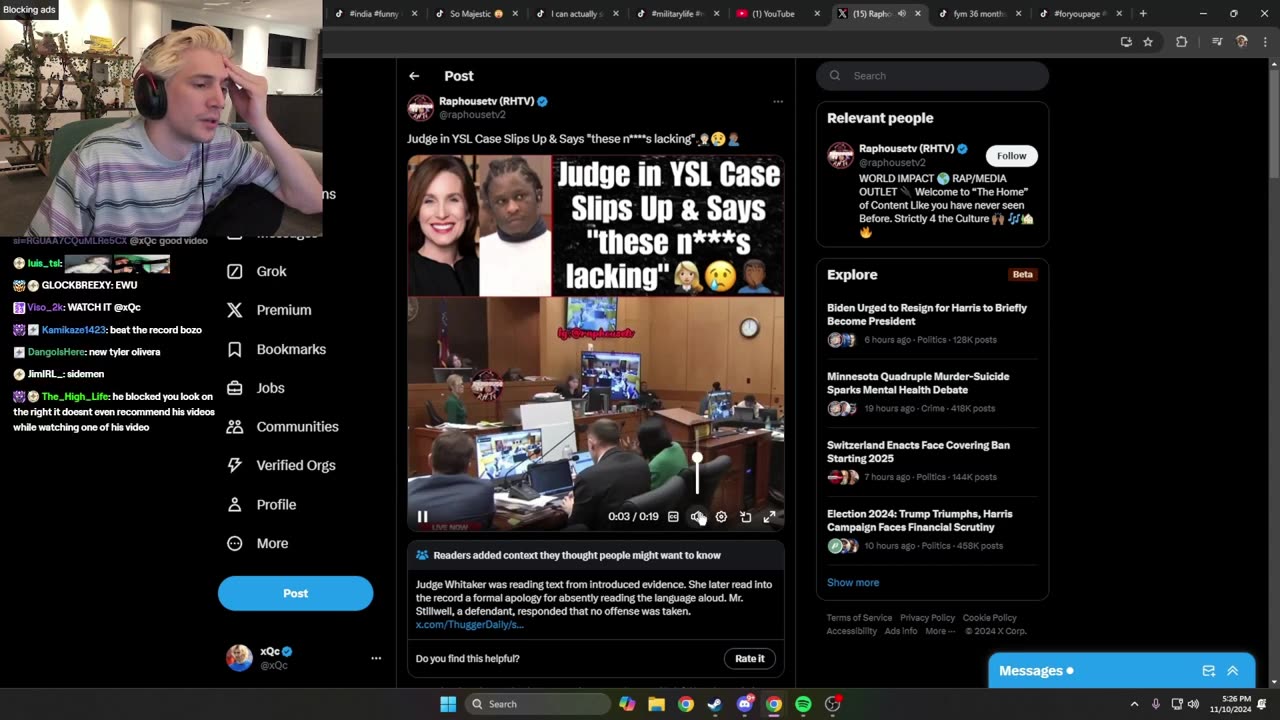1280x720 pixels.
Task: Open Chrome profile avatar
Action: [x=1242, y=42]
